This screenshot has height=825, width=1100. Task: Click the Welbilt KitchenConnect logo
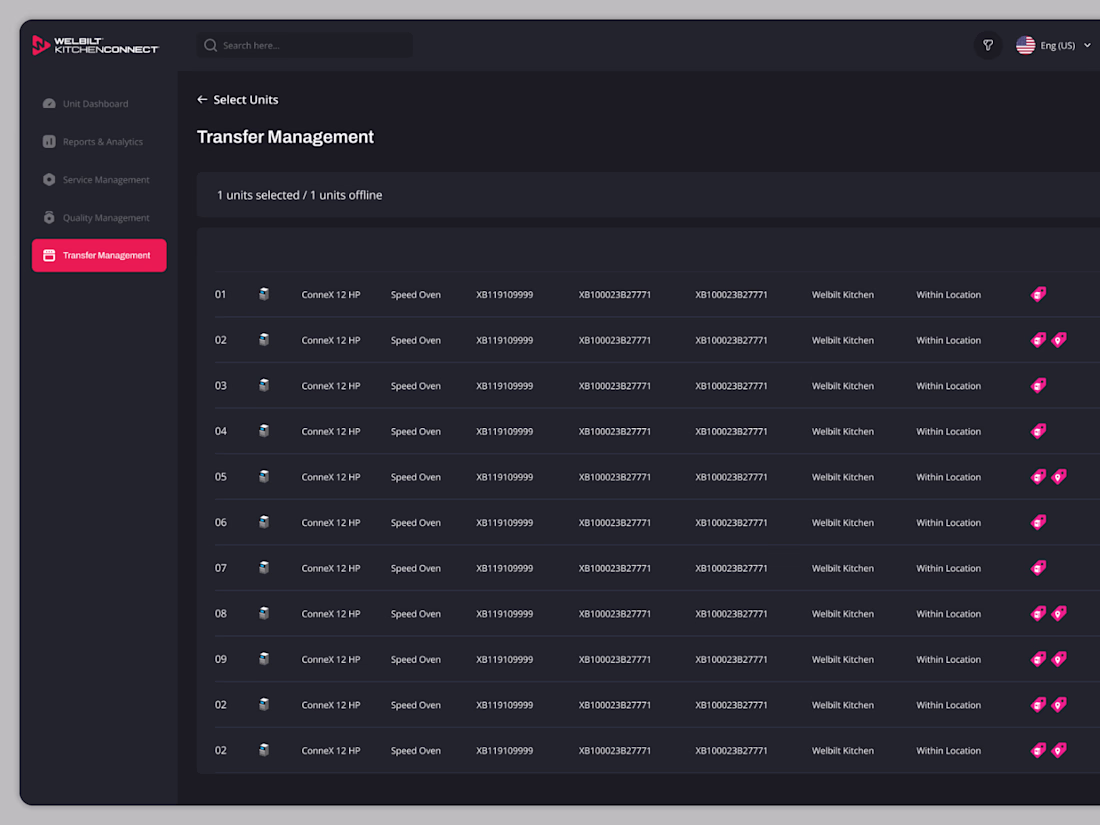(x=95, y=45)
